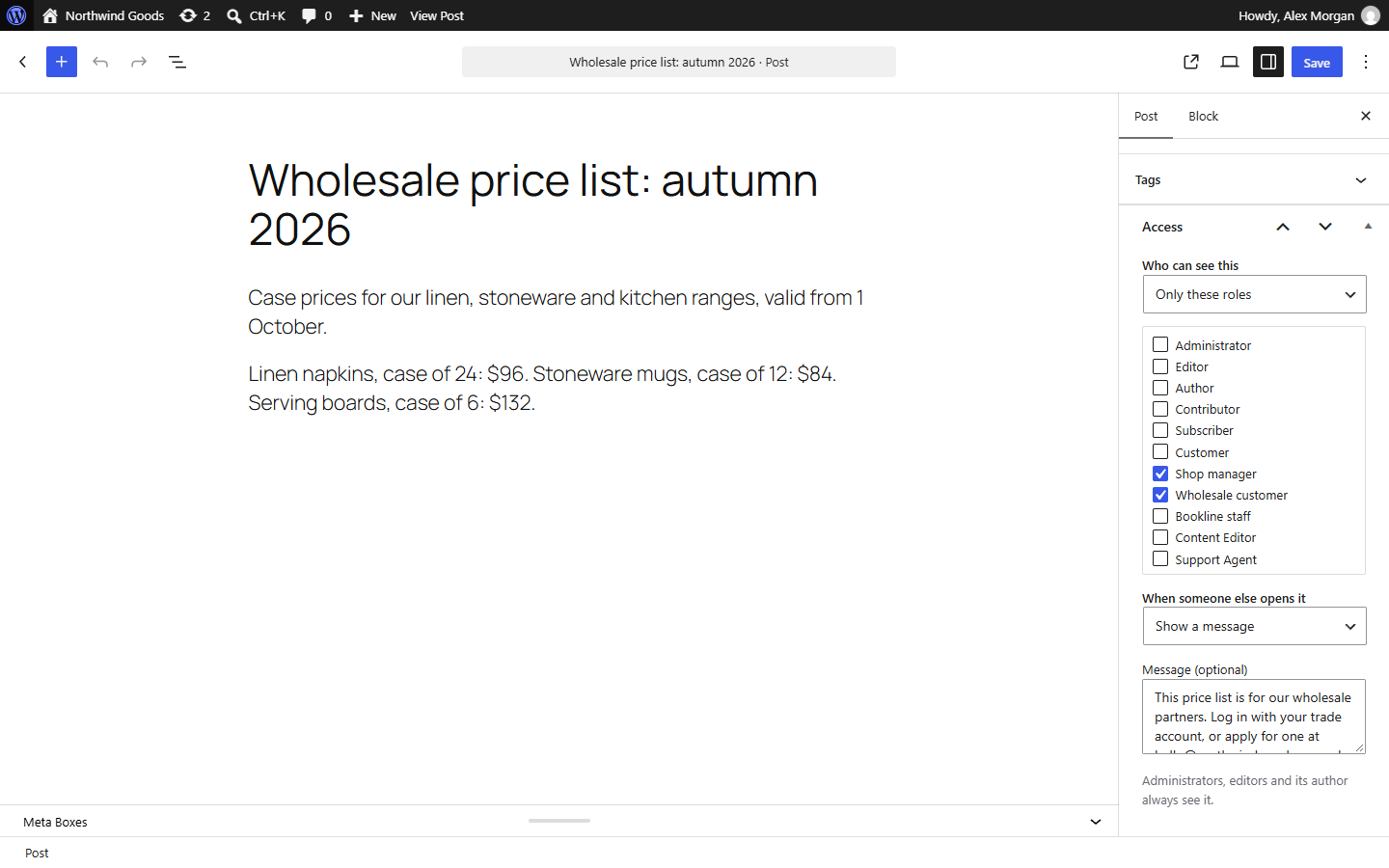Open the New content menu
Screen dimensions: 1389x868
pos(372,15)
